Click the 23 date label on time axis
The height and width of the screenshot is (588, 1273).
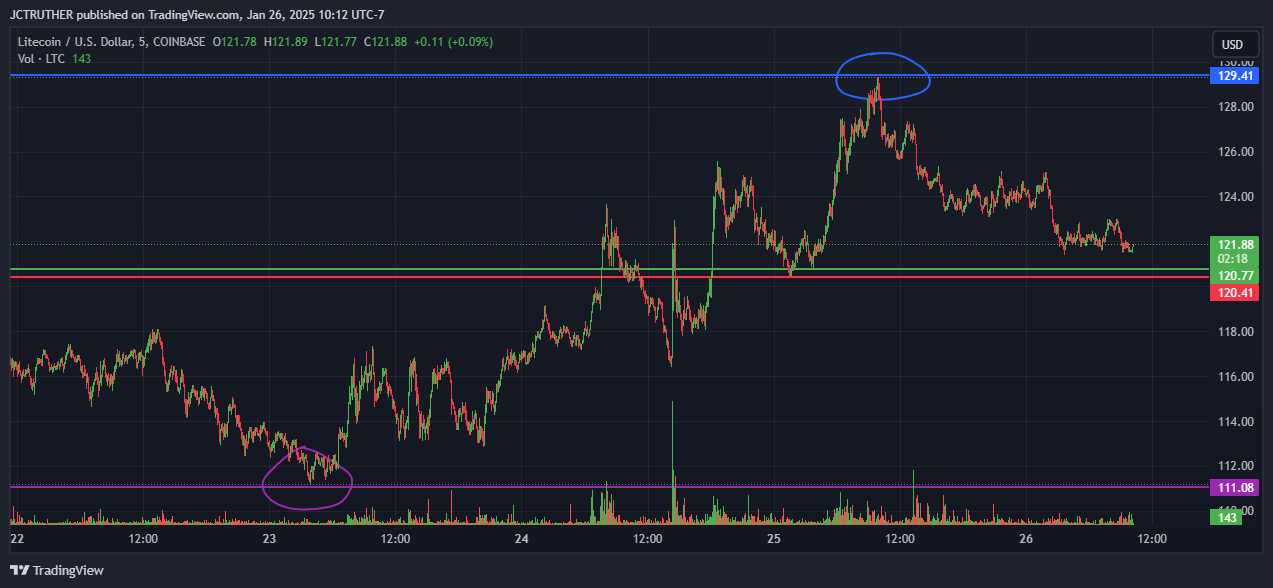(x=269, y=539)
